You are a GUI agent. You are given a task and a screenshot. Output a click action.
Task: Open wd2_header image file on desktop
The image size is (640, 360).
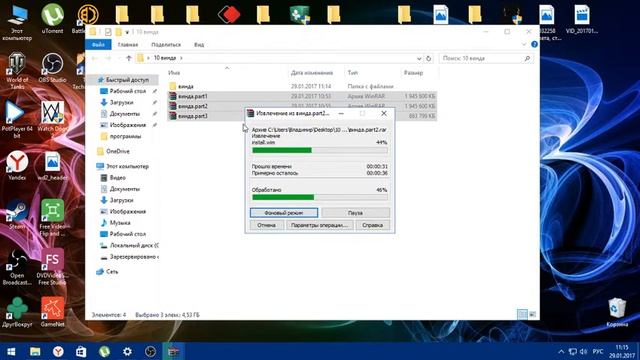pyautogui.click(x=52, y=166)
